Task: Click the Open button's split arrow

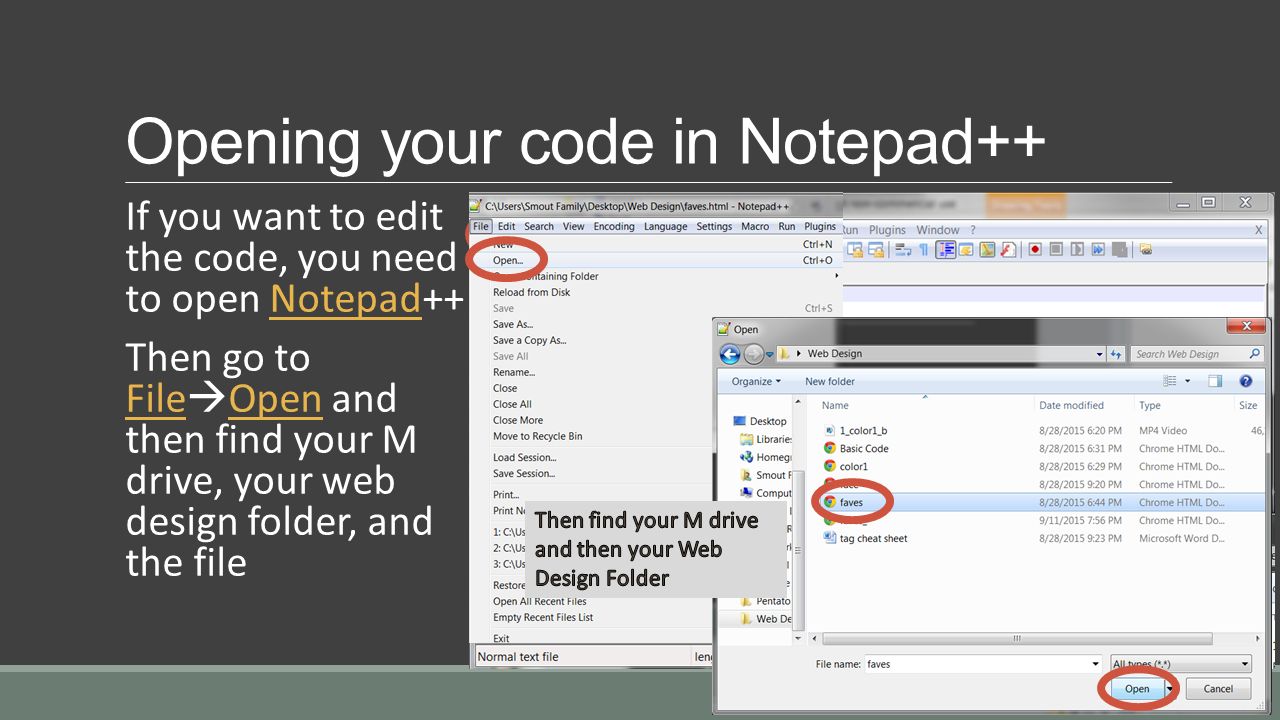Action: 1168,689
